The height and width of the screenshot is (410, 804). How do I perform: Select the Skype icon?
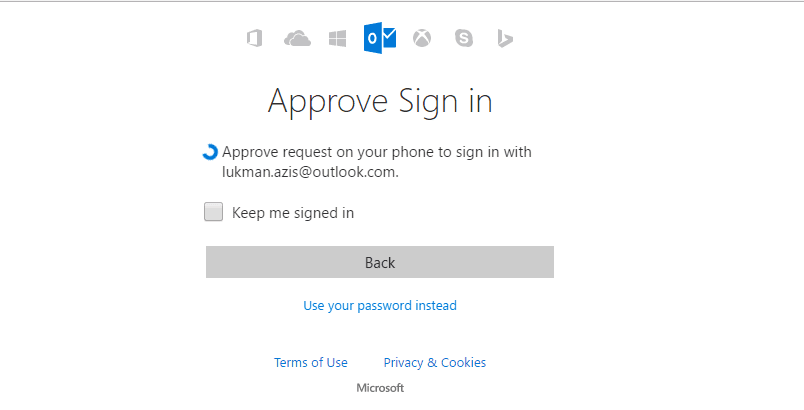click(x=464, y=38)
